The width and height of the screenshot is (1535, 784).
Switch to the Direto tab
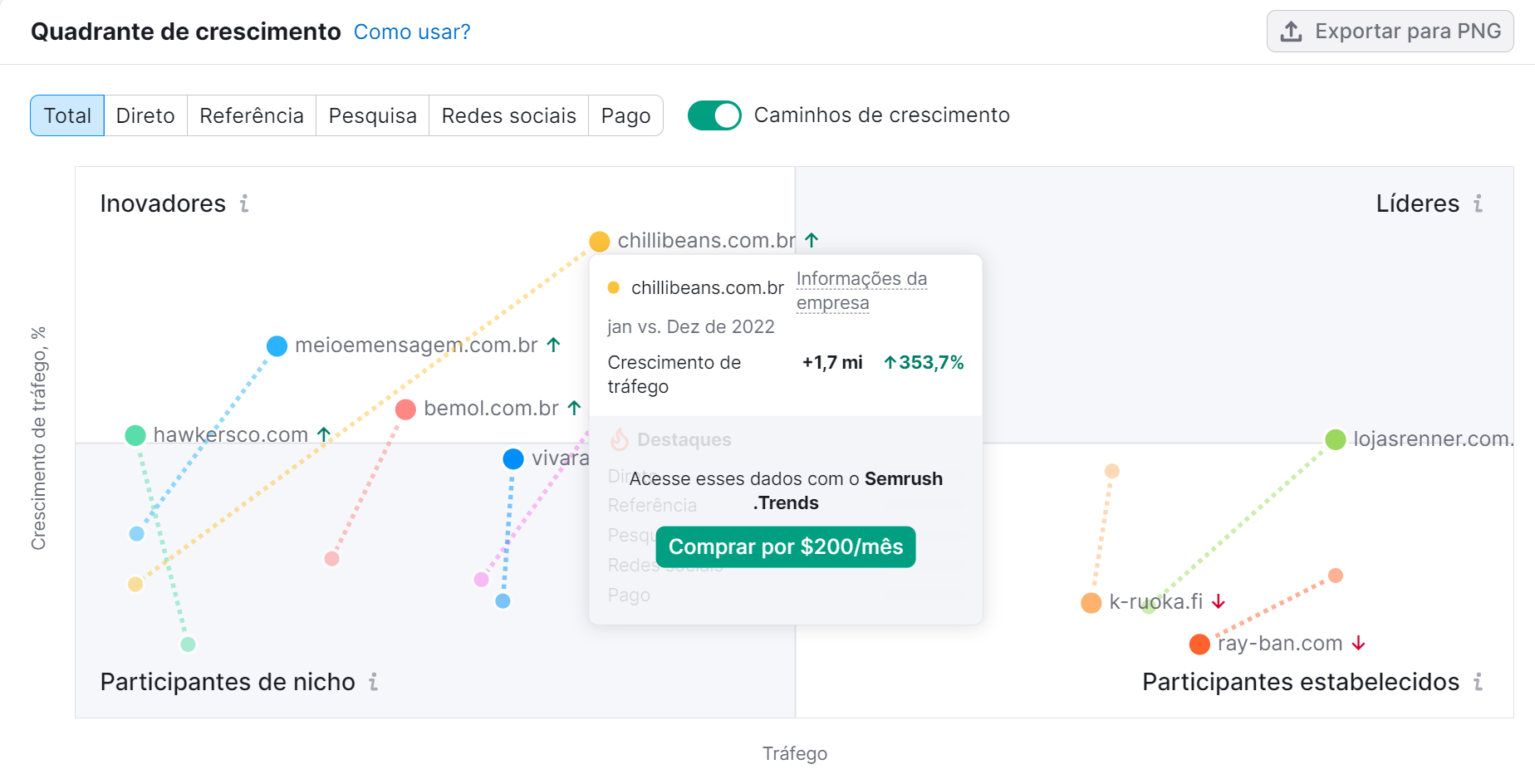click(x=145, y=115)
